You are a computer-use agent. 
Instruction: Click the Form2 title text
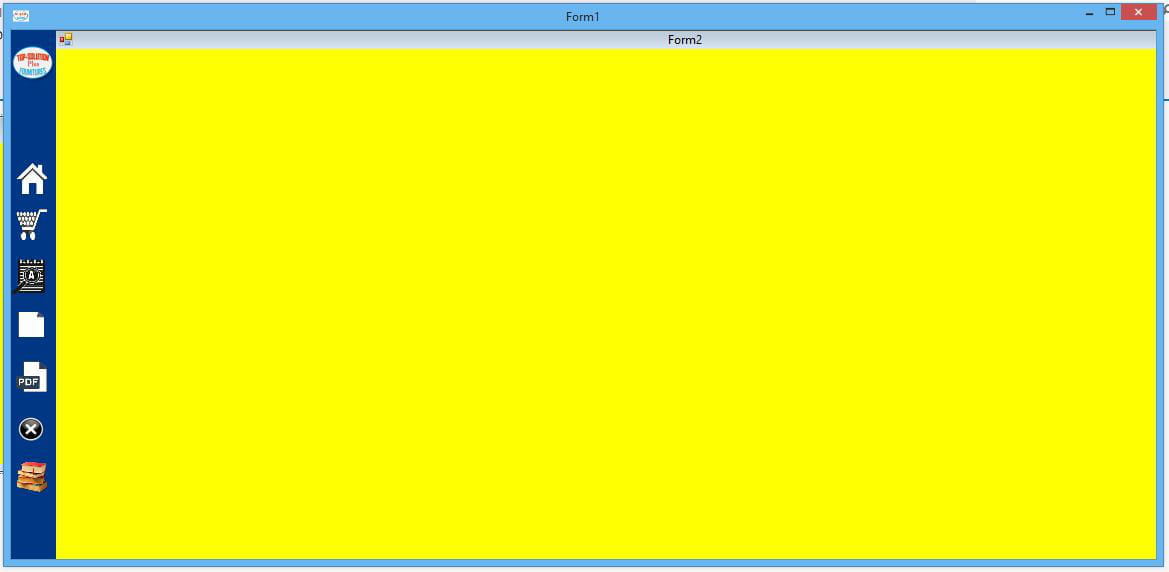click(685, 40)
